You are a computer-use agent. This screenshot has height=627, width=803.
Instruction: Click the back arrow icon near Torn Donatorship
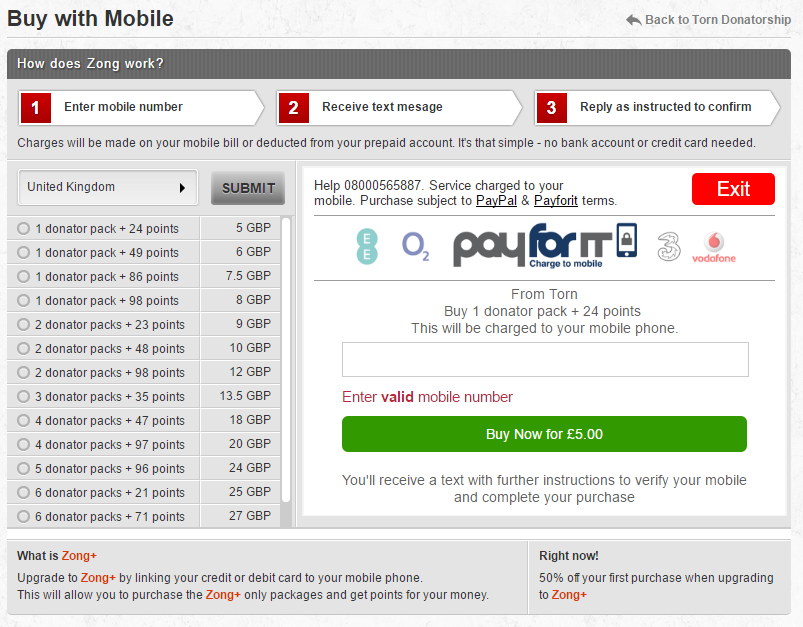633,20
